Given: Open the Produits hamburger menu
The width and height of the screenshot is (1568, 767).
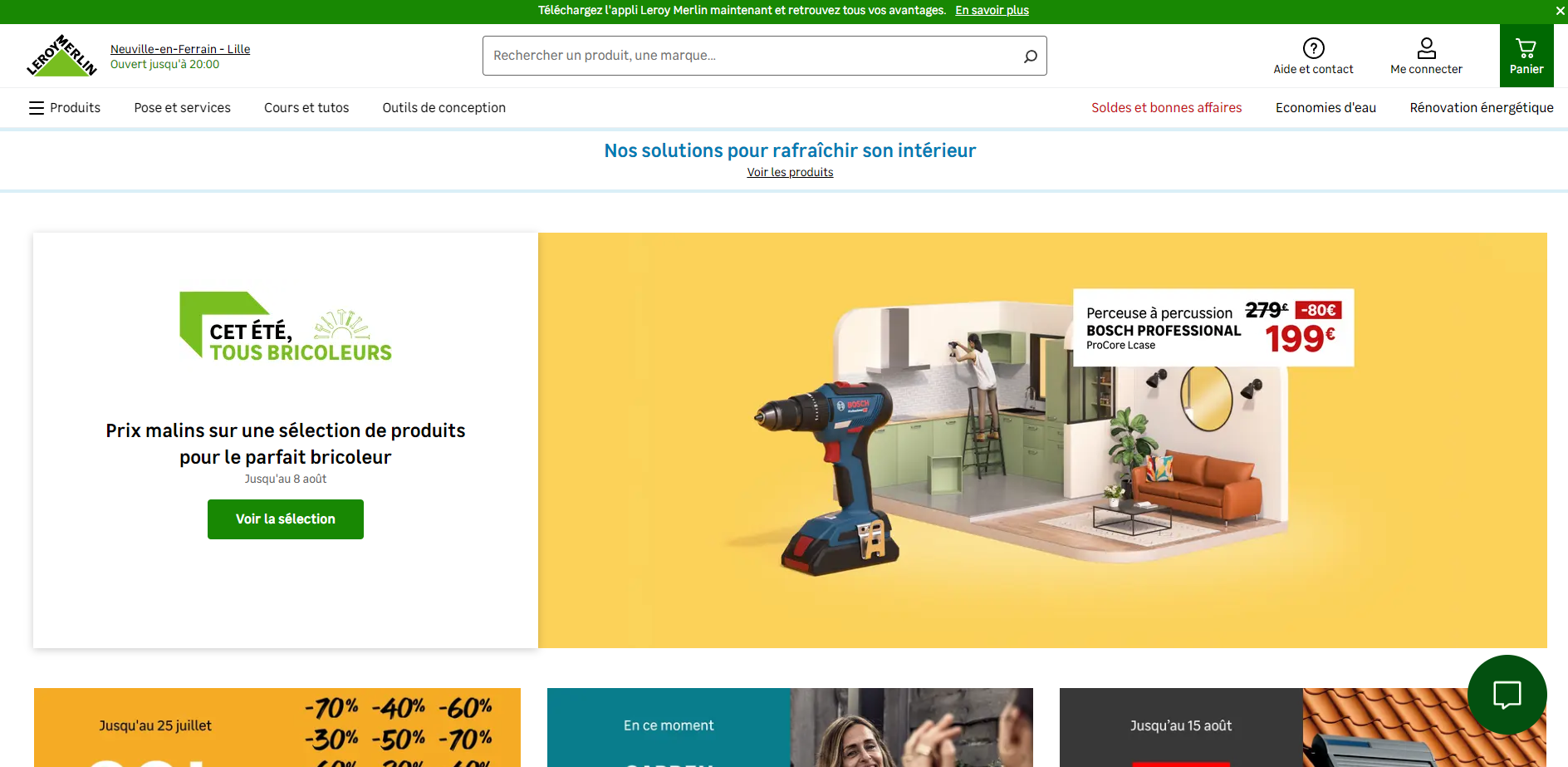Looking at the screenshot, I should (x=65, y=108).
